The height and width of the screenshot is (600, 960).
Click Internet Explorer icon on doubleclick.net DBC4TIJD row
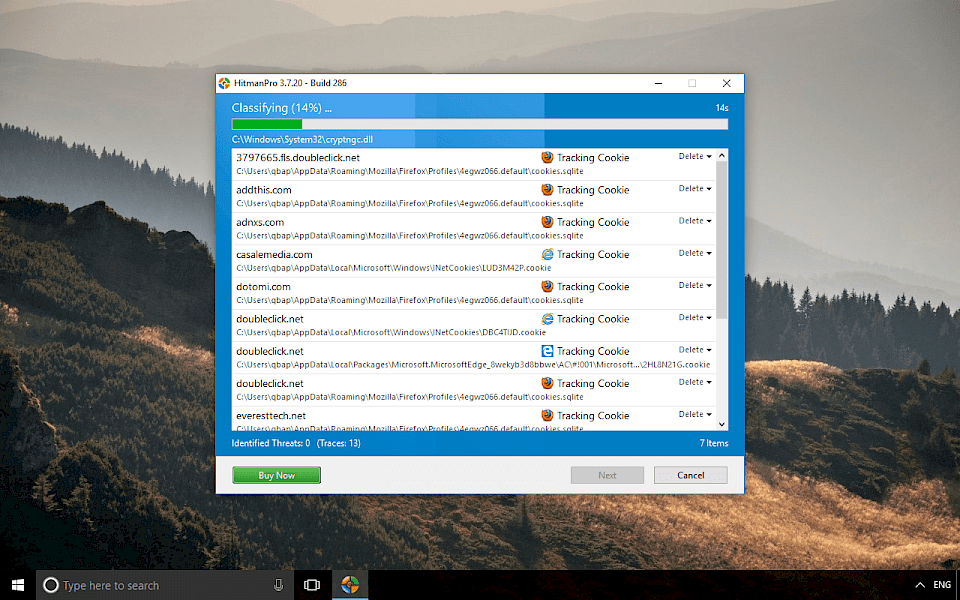click(547, 318)
